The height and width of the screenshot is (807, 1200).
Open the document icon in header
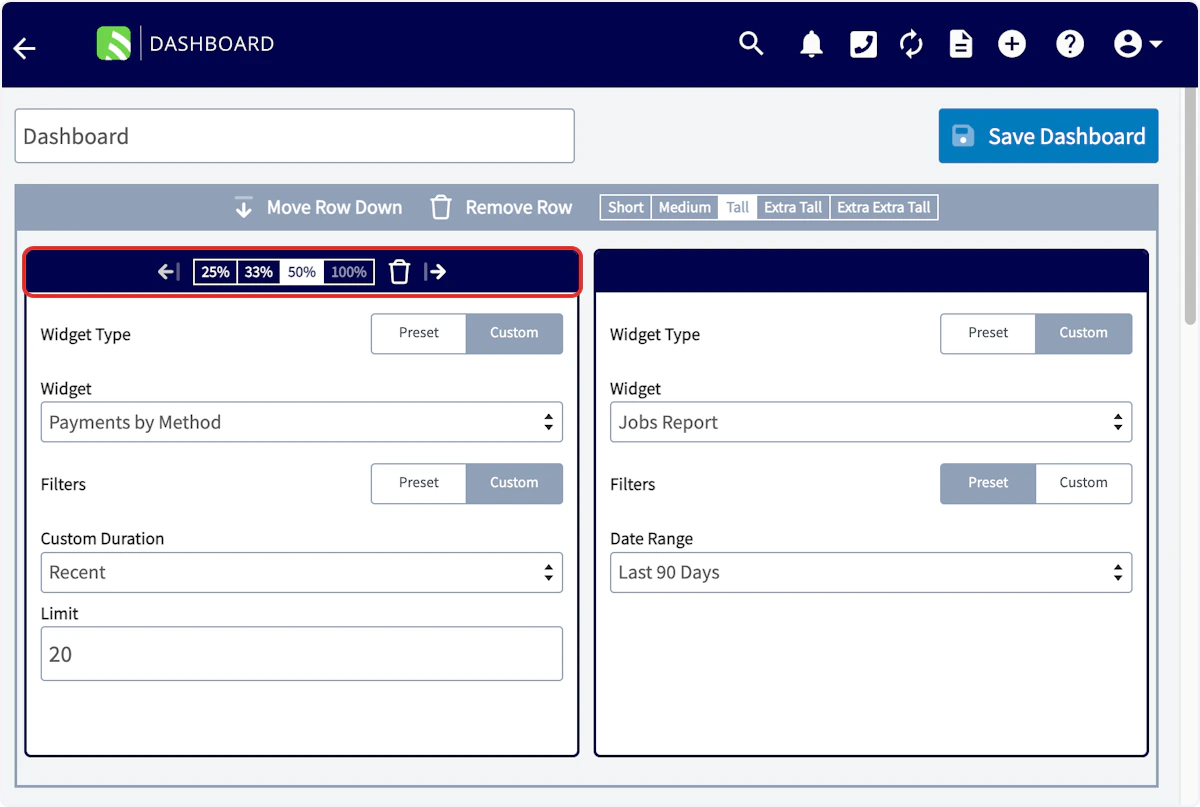960,44
